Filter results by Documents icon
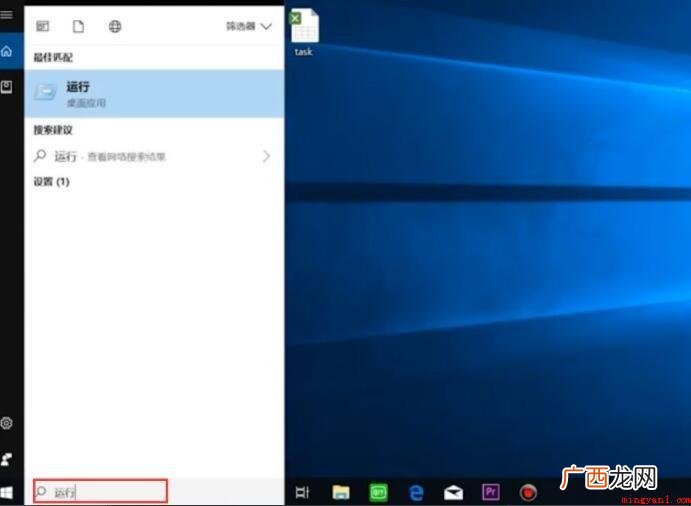The height and width of the screenshot is (506, 691). click(x=78, y=26)
